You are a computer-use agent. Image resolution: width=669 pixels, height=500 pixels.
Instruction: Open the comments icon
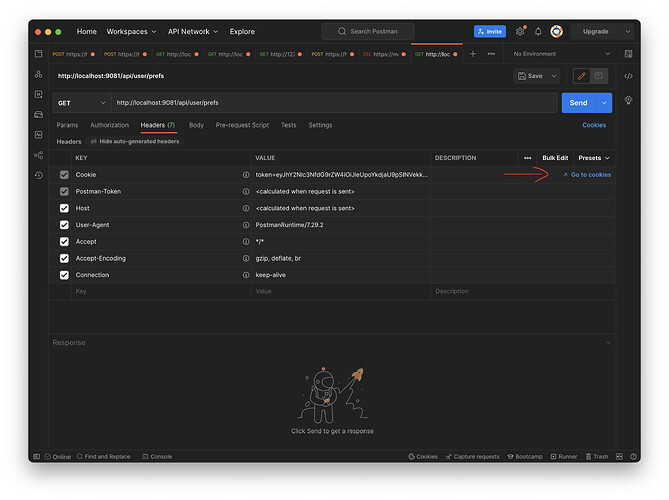click(x=599, y=76)
